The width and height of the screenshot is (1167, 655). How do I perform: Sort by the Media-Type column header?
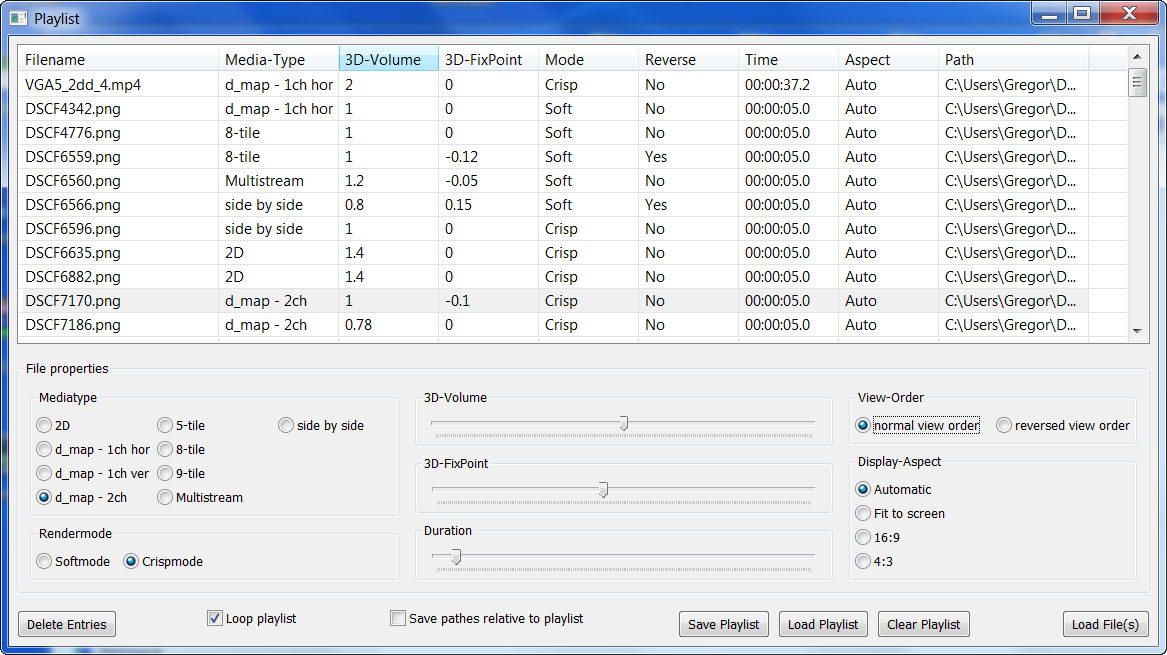coord(278,60)
